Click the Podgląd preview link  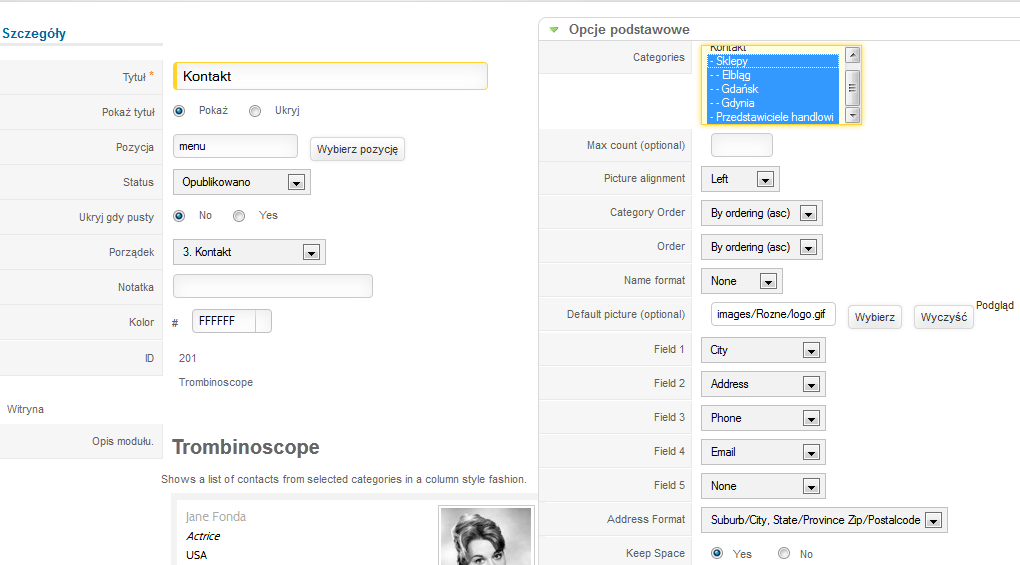[994, 306]
